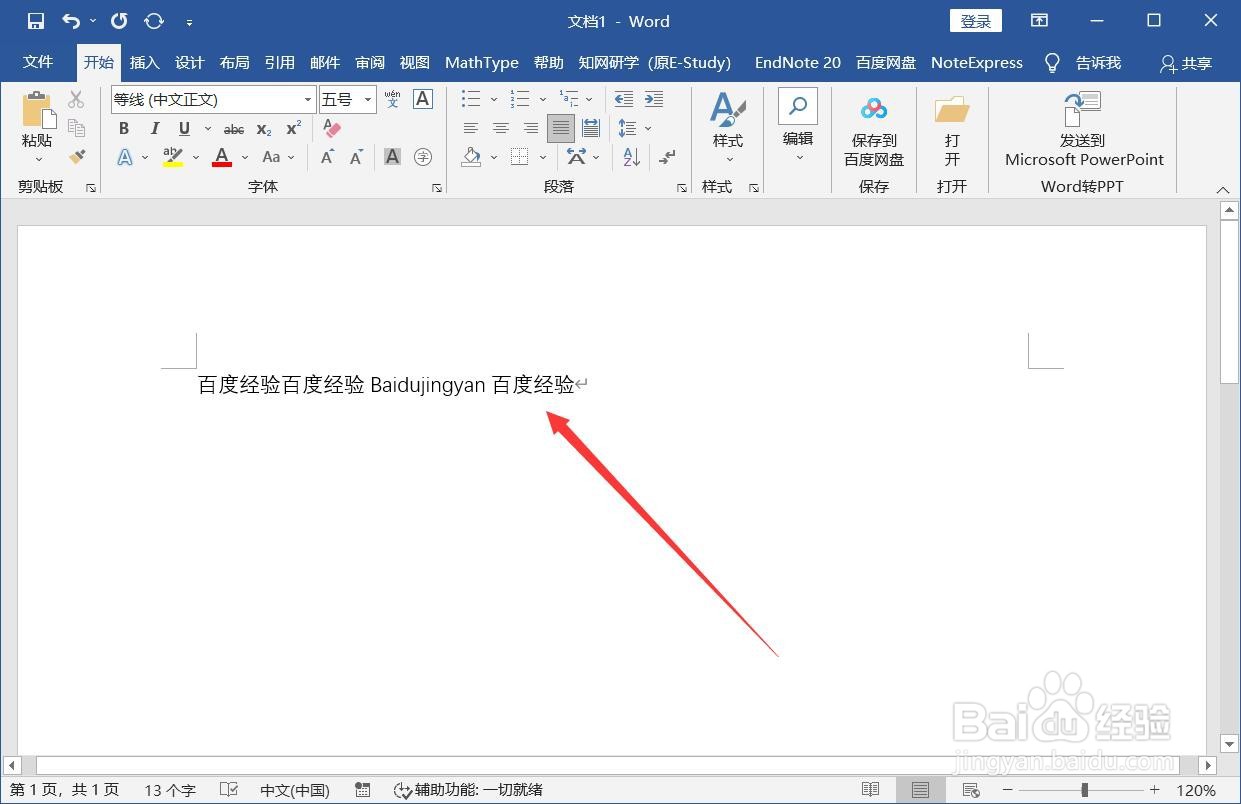Click the 13 个字 word count
The width and height of the screenshot is (1241, 804).
click(170, 790)
